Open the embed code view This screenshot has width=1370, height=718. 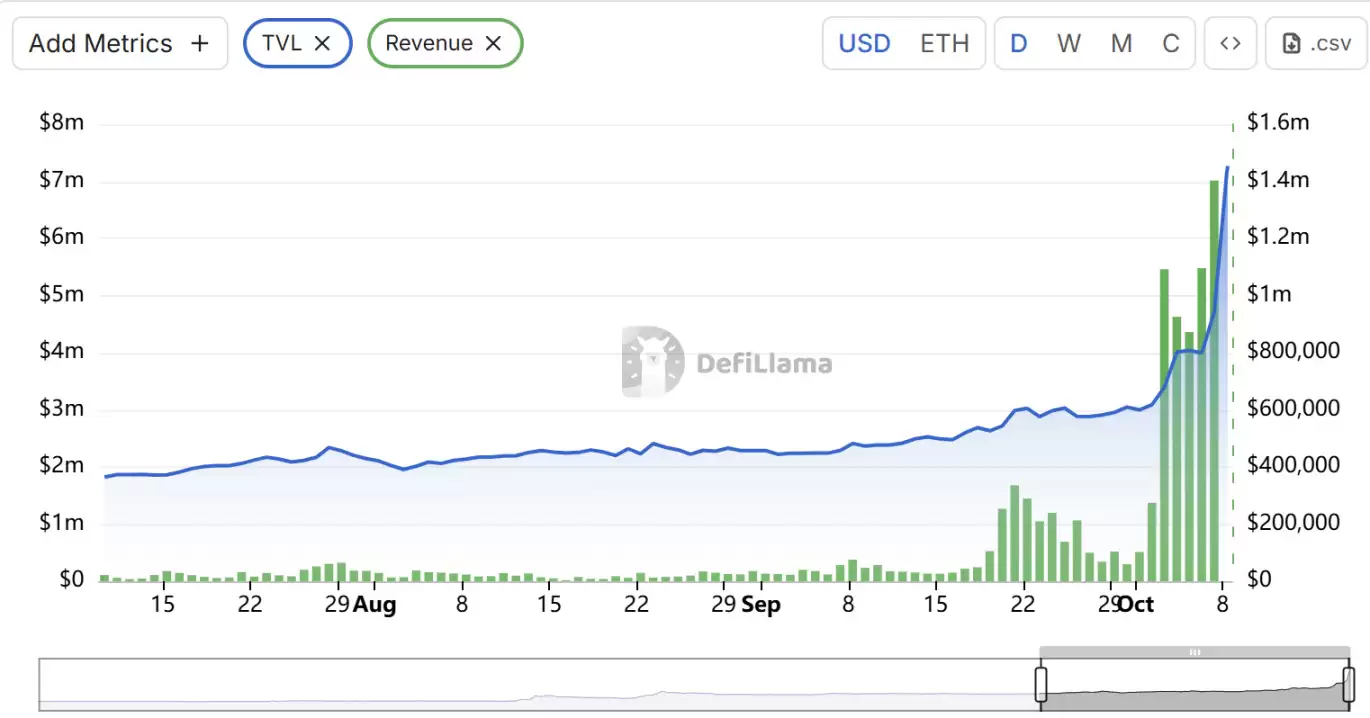tap(1230, 43)
